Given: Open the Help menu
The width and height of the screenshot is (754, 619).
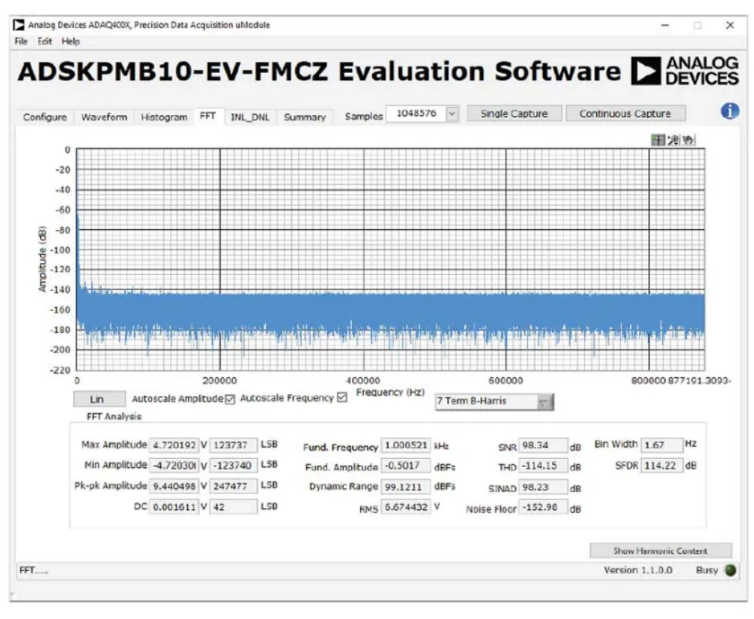Looking at the screenshot, I should click(x=71, y=41).
